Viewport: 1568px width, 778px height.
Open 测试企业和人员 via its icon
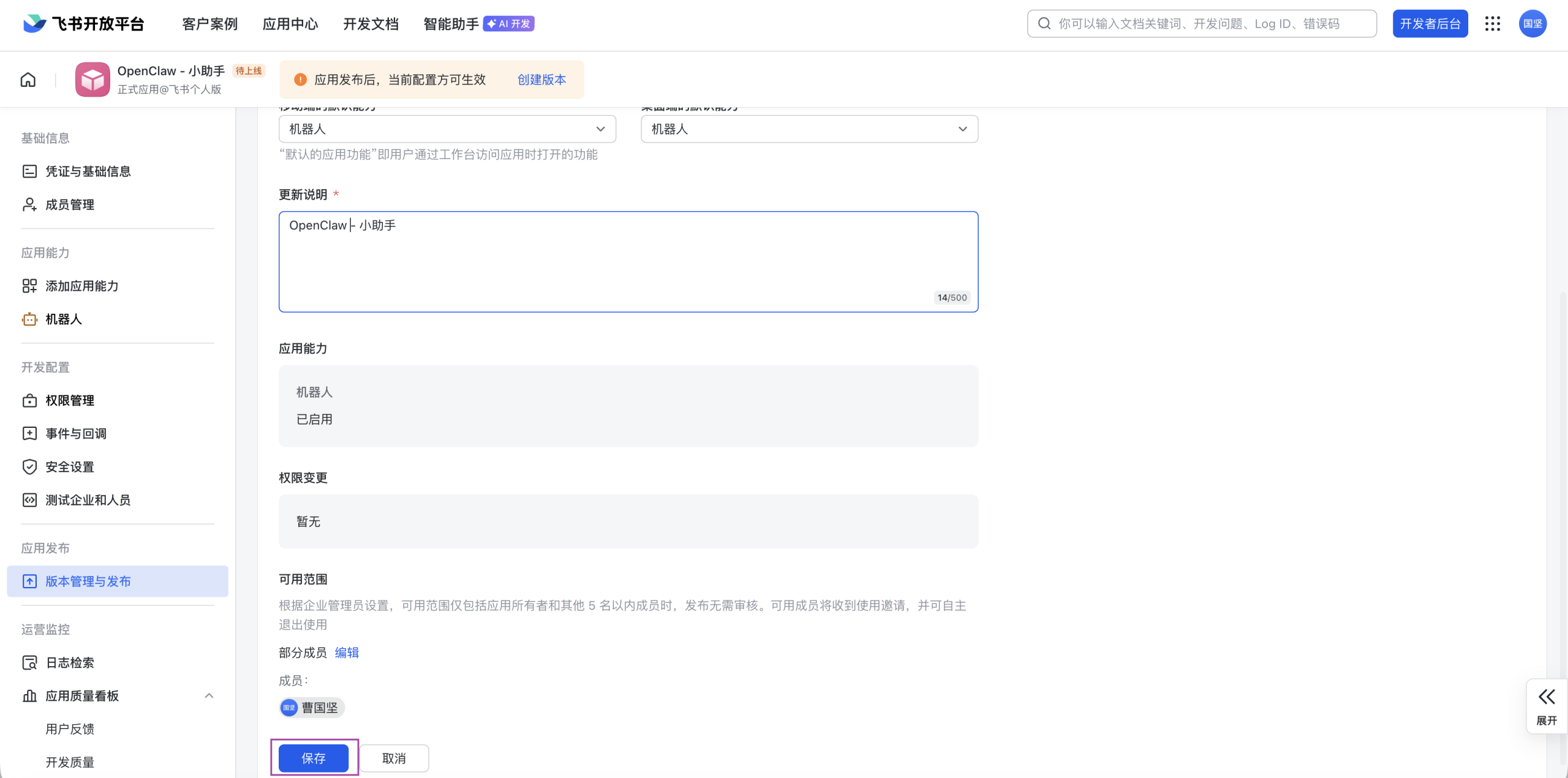pyautogui.click(x=29, y=499)
